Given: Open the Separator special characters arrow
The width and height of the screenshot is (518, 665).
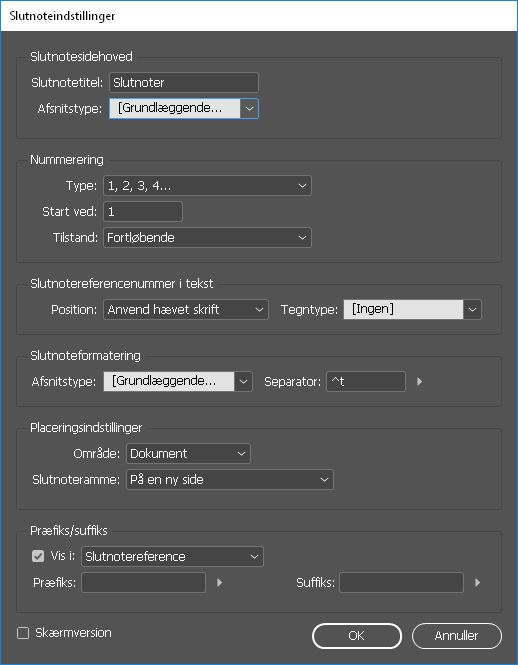Looking at the screenshot, I should [420, 382].
